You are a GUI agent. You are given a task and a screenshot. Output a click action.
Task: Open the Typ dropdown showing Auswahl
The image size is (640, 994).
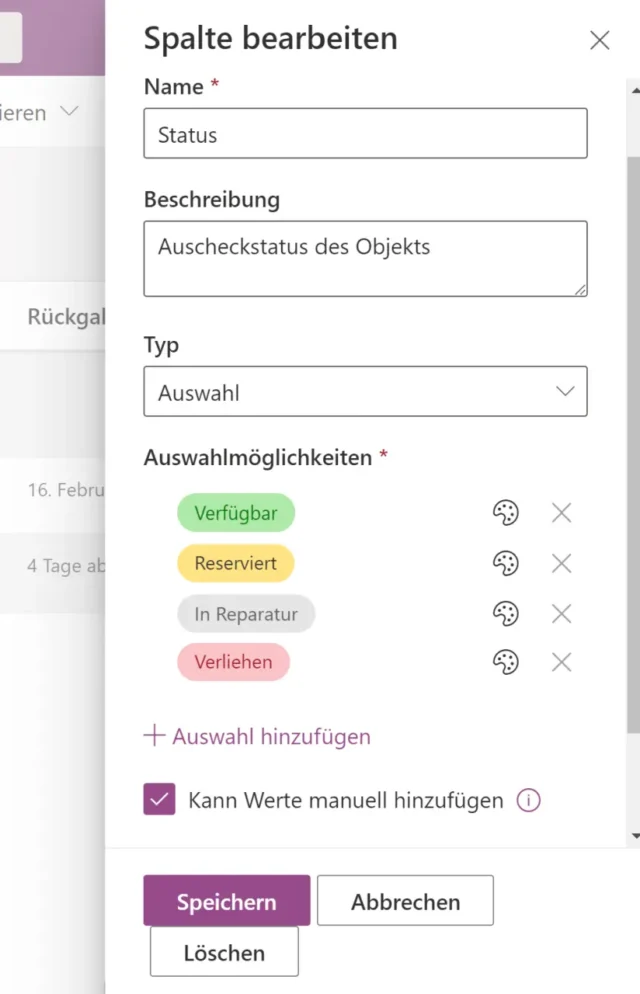365,392
